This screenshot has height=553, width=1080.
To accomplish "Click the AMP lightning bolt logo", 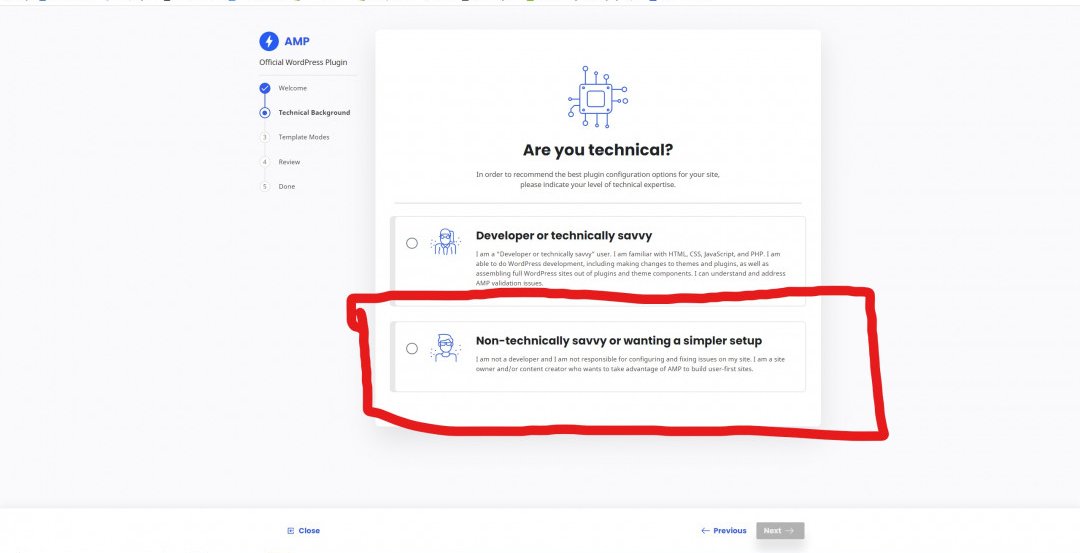I will click(x=269, y=41).
